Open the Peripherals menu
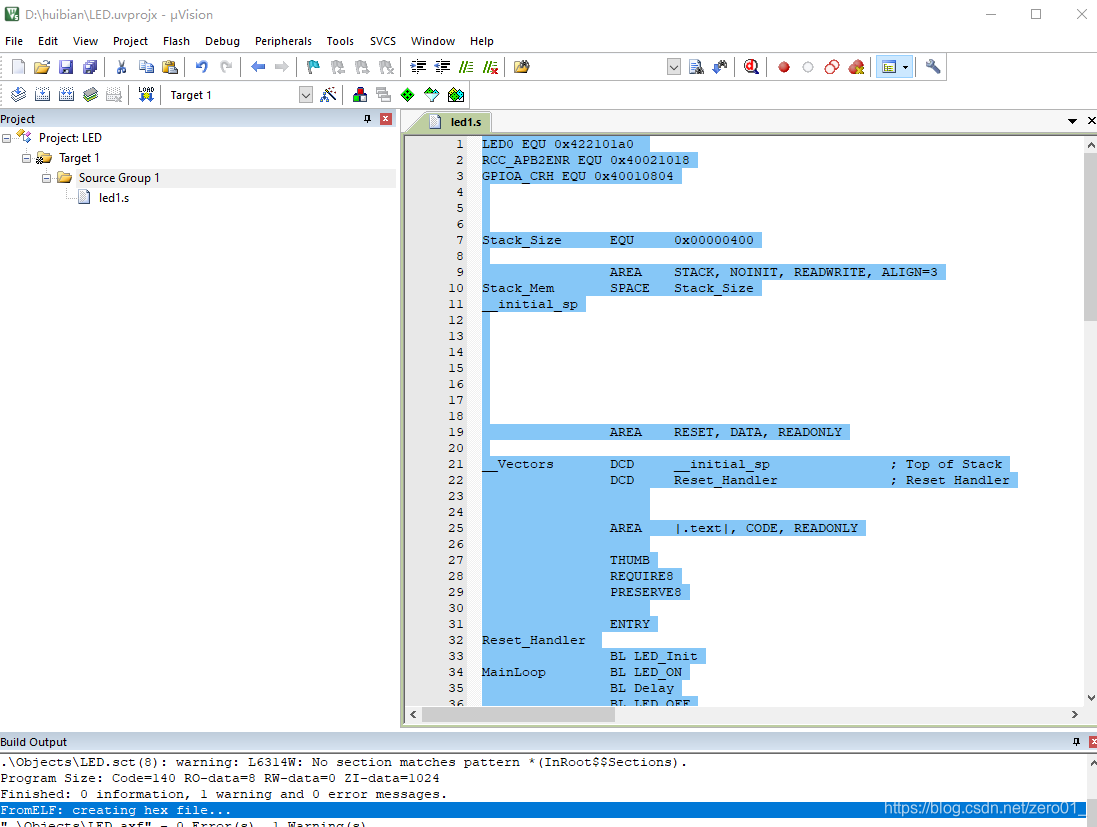 (283, 41)
